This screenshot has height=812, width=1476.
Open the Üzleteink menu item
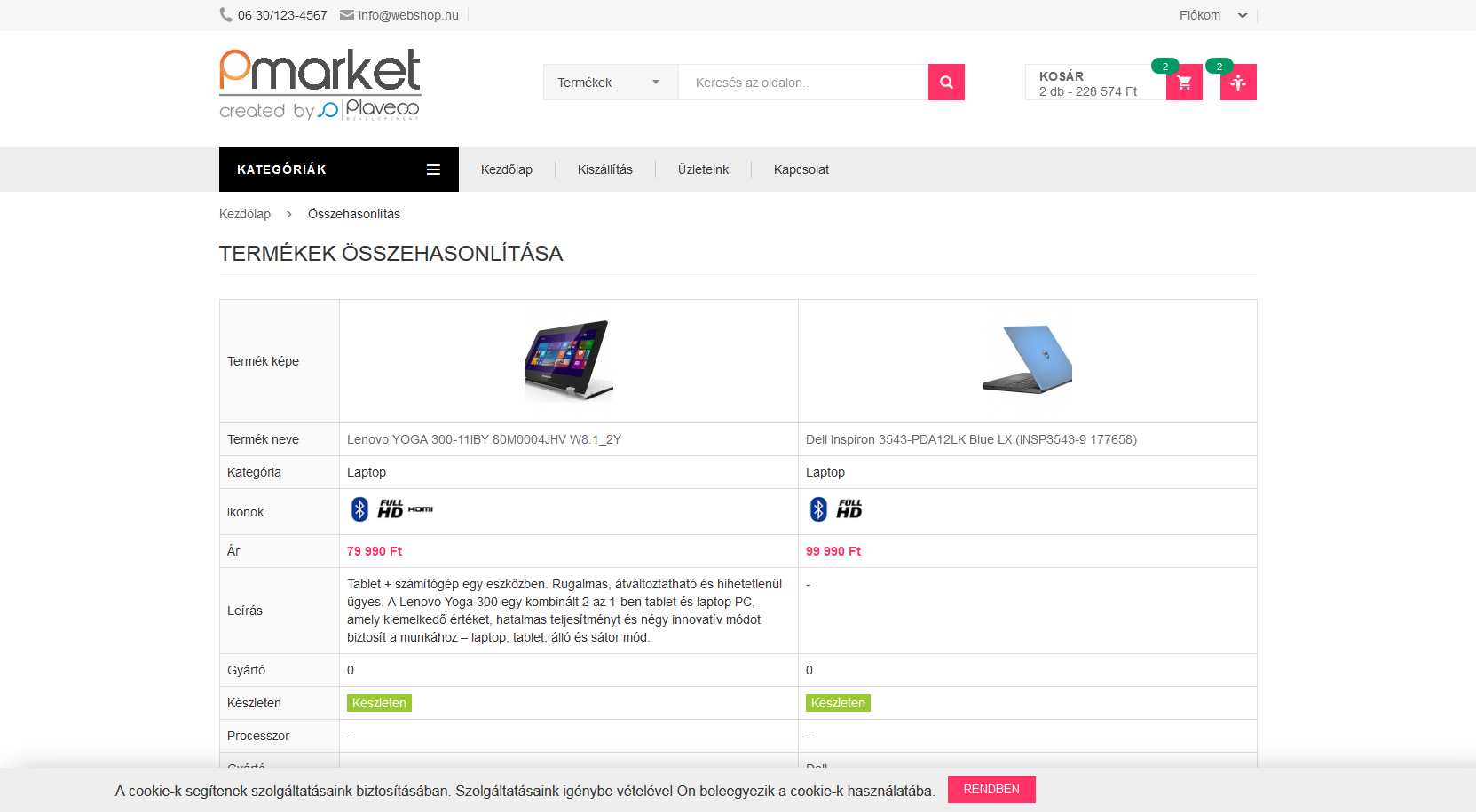pos(703,169)
